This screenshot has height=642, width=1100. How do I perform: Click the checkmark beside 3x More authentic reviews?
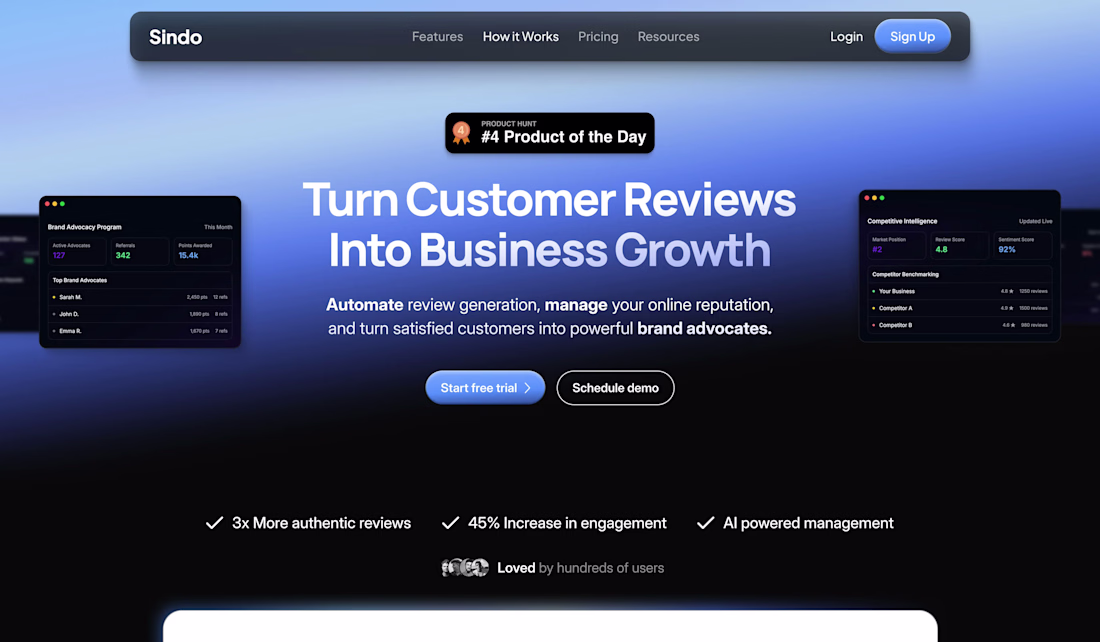(214, 523)
